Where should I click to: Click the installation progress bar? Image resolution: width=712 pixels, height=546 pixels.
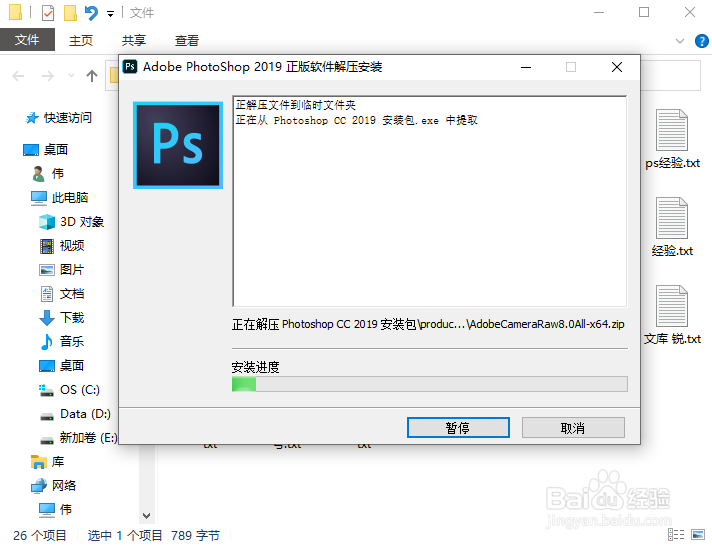pos(430,384)
